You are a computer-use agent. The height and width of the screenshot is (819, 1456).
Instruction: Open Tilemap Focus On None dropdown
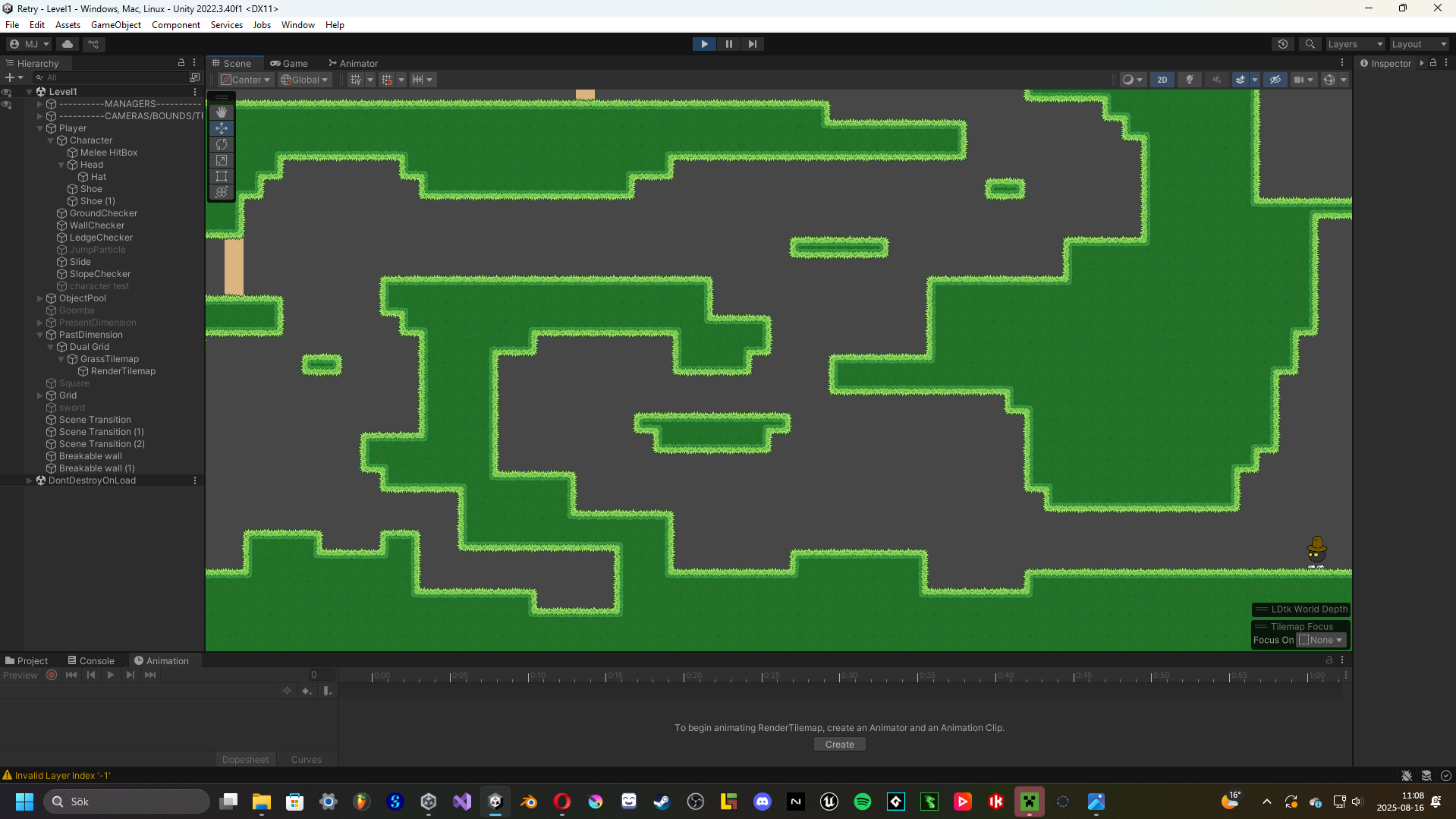1321,640
